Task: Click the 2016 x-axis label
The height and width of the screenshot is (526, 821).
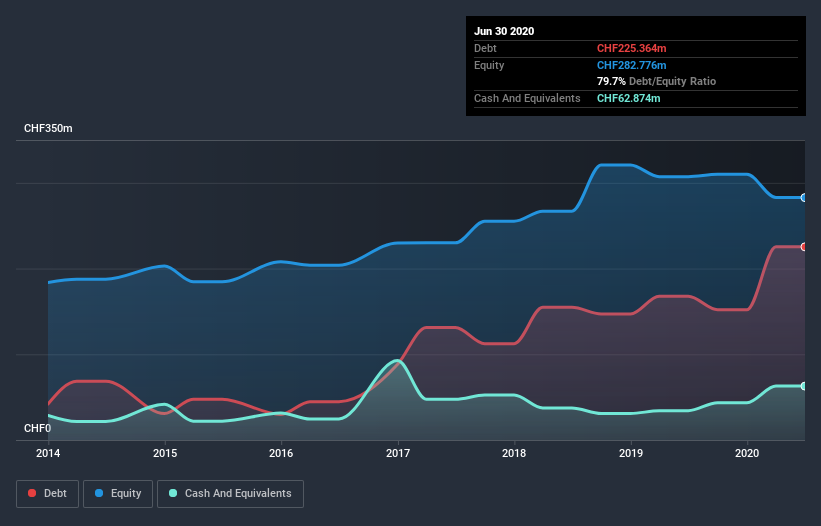Action: (281, 453)
